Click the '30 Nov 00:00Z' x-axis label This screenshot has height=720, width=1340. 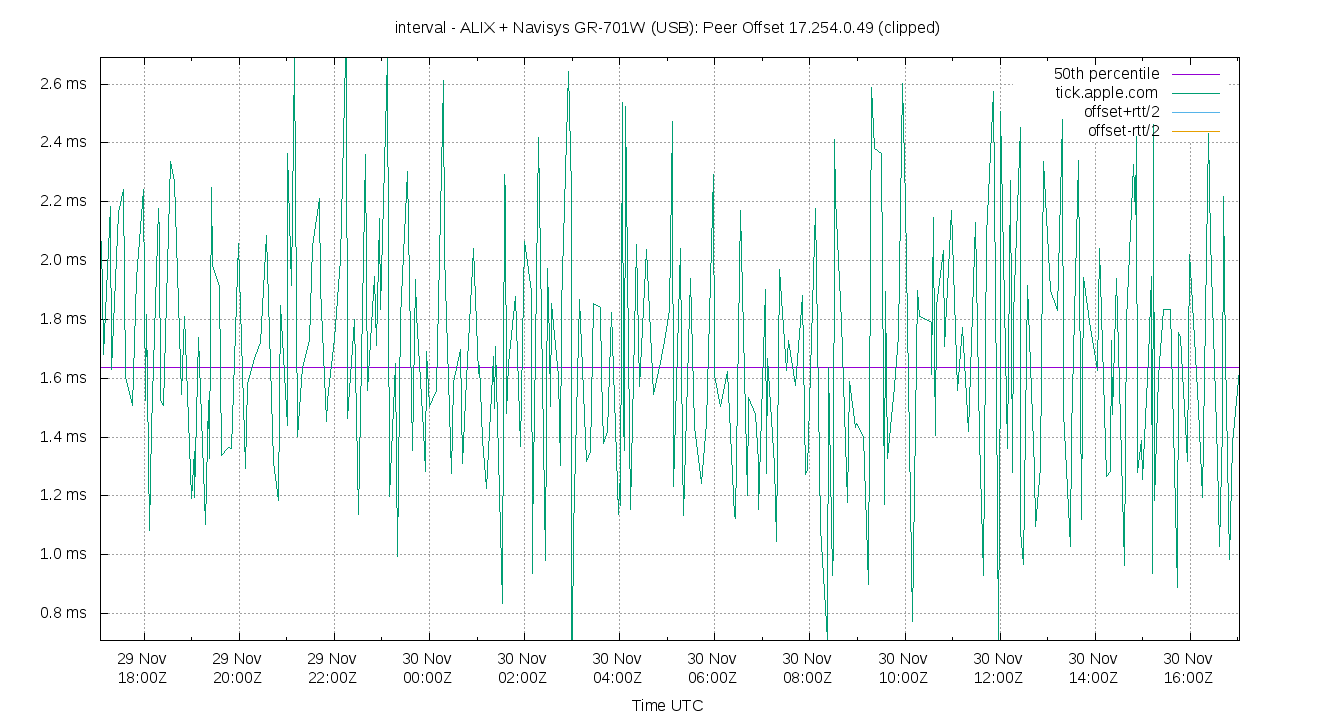[x=428, y=668]
